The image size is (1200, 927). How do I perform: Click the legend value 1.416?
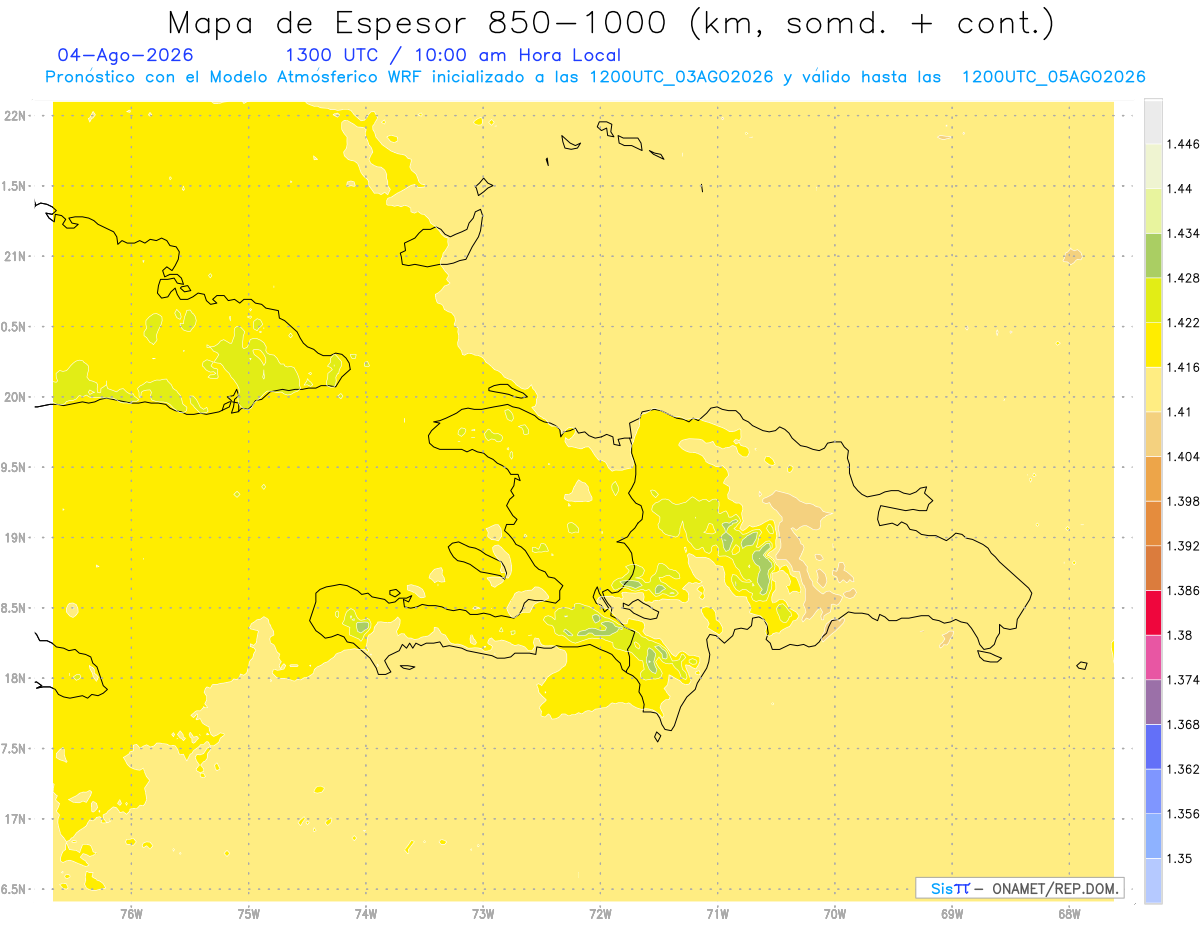click(x=1181, y=367)
